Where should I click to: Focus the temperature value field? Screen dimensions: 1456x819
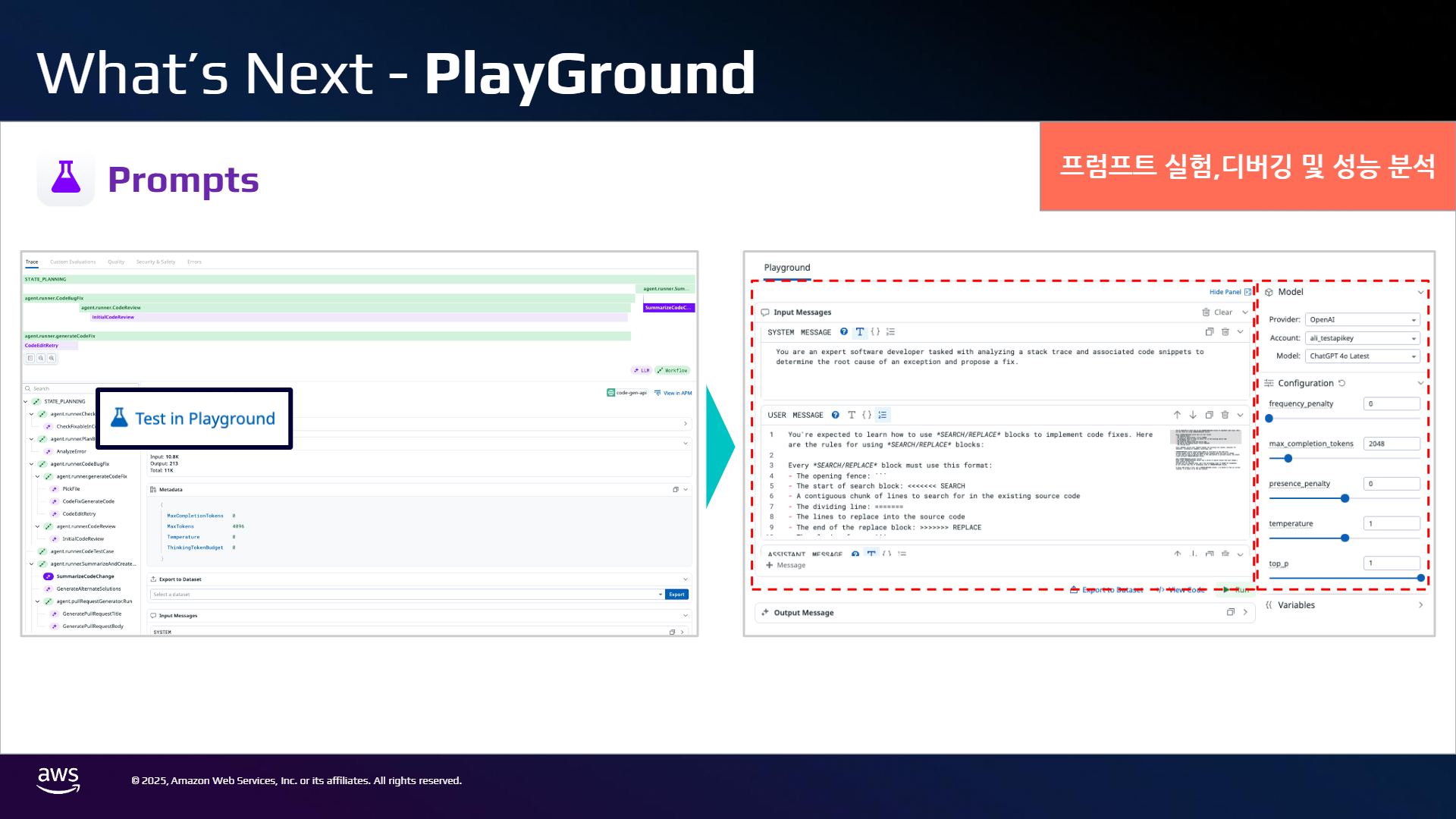[x=1392, y=523]
